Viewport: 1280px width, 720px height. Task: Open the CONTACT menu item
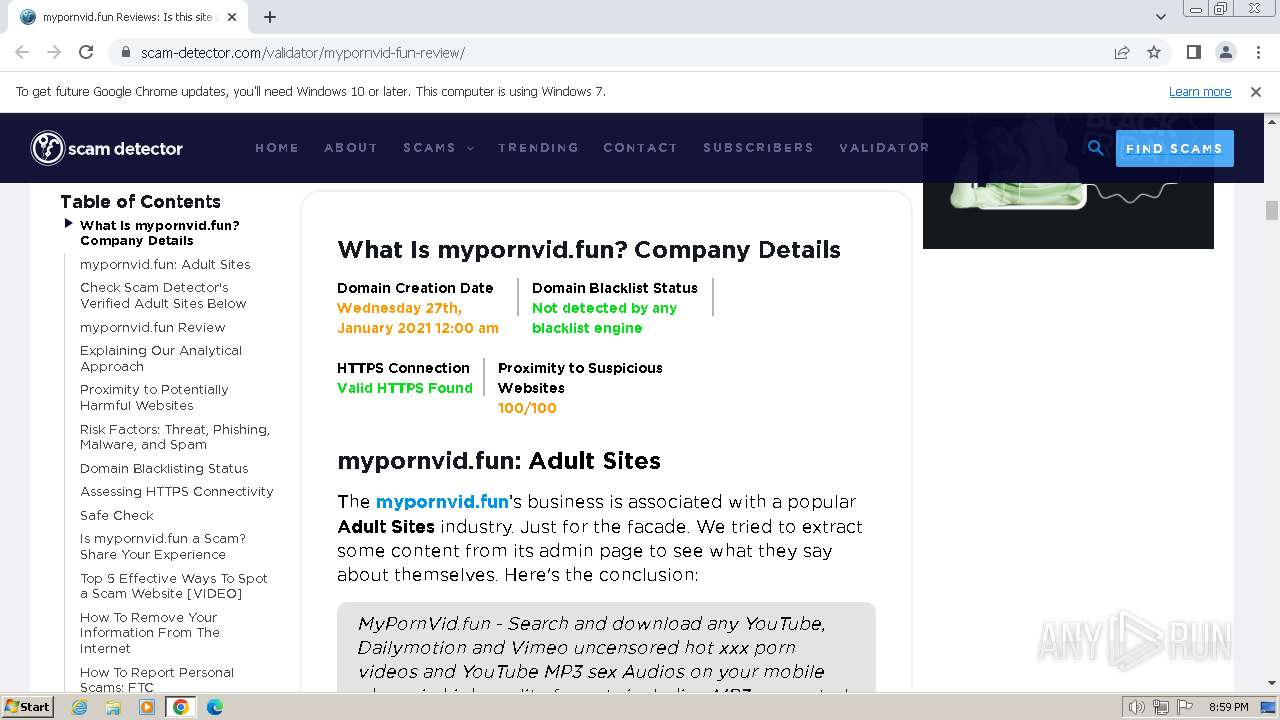(x=640, y=147)
